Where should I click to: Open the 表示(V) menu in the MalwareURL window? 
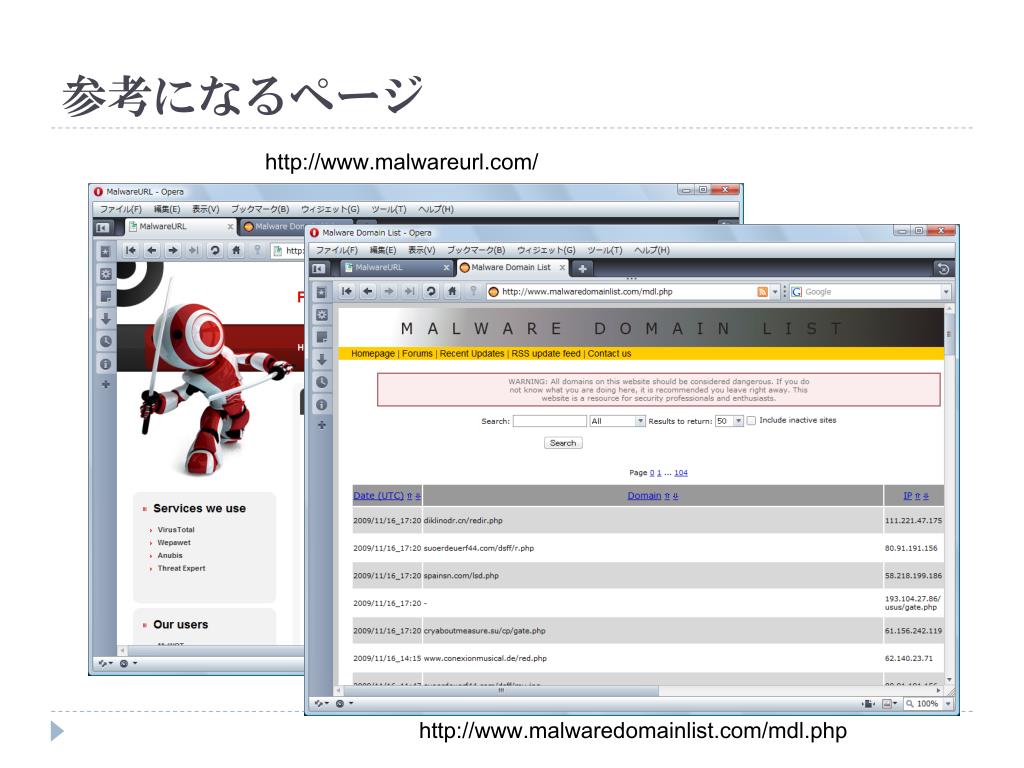[x=206, y=209]
